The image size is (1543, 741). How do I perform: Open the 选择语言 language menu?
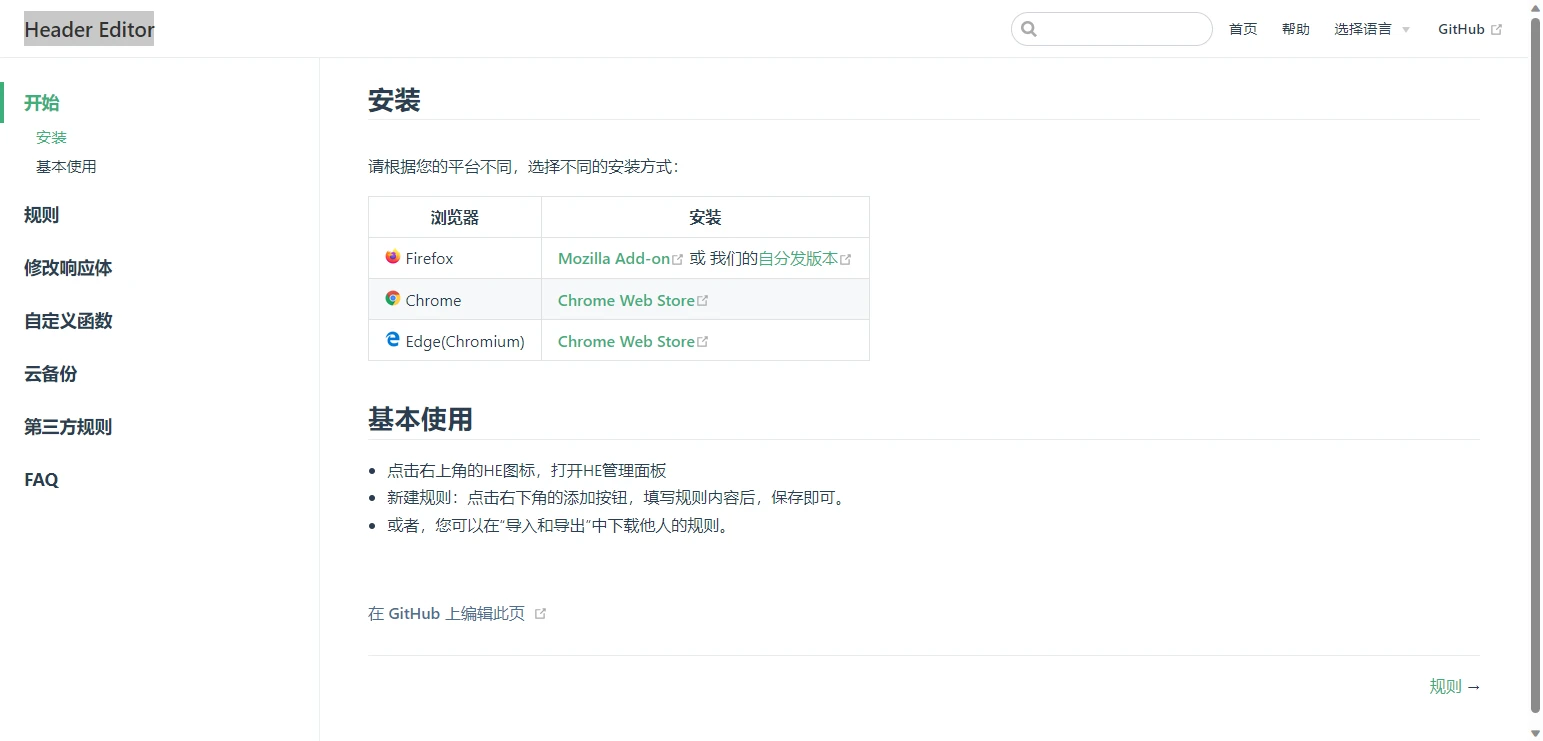point(1372,29)
